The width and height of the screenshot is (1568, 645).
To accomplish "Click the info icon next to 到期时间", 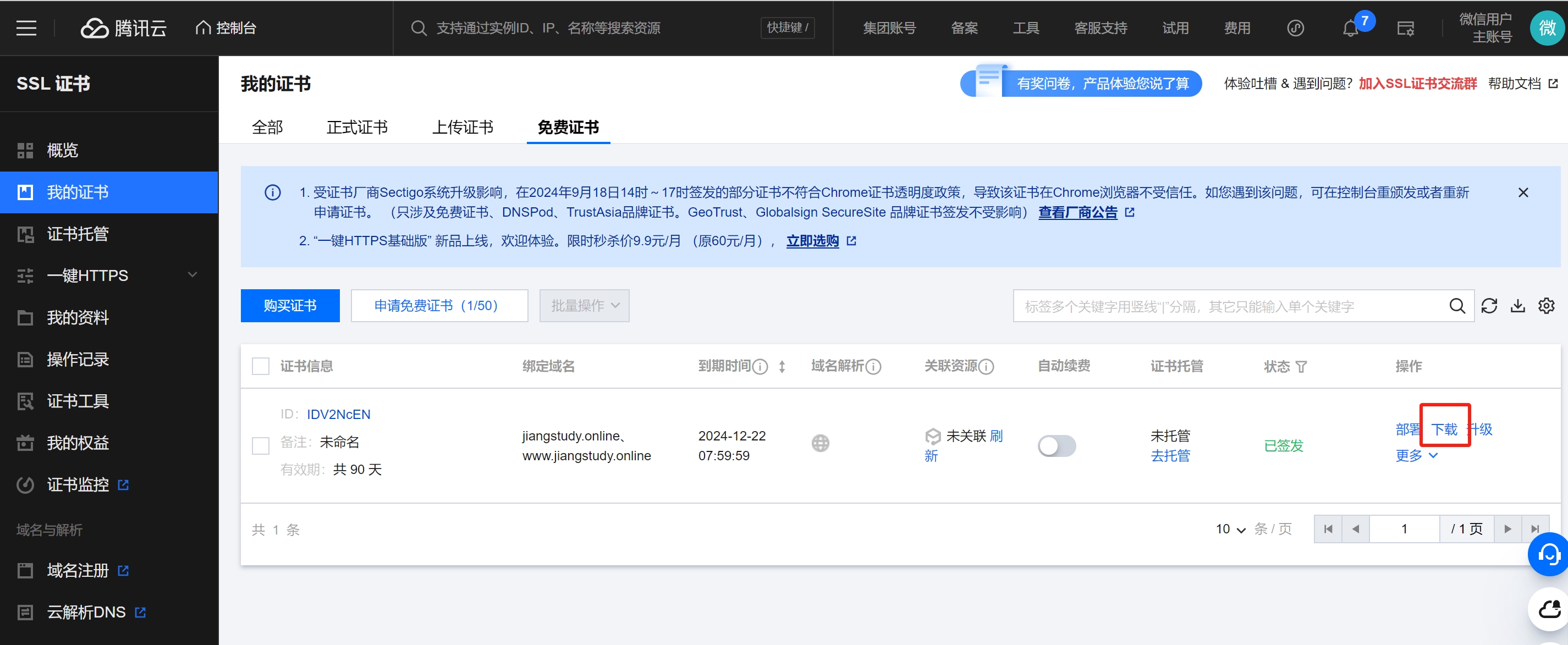I will [x=760, y=366].
